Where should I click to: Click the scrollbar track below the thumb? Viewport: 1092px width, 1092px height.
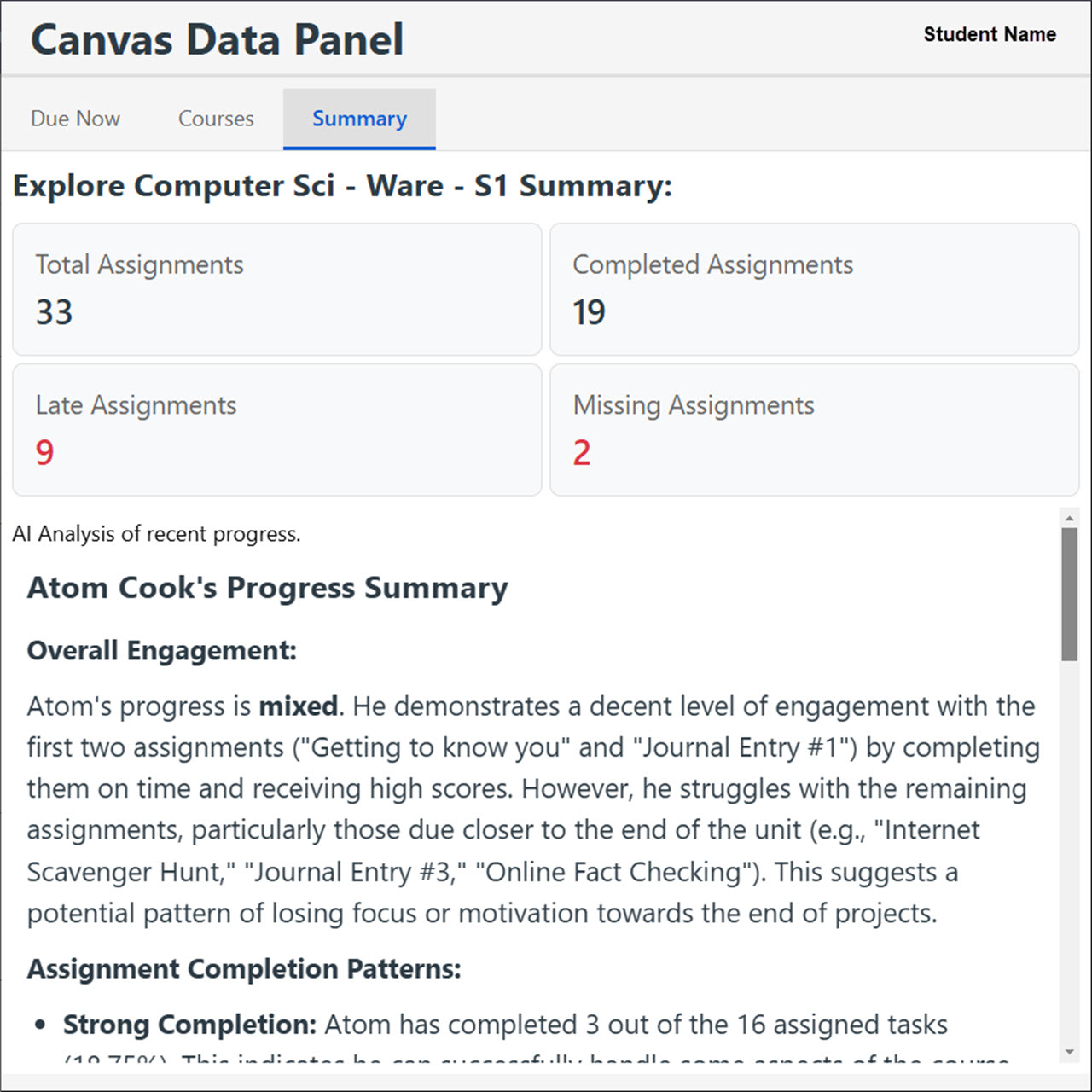click(1069, 853)
